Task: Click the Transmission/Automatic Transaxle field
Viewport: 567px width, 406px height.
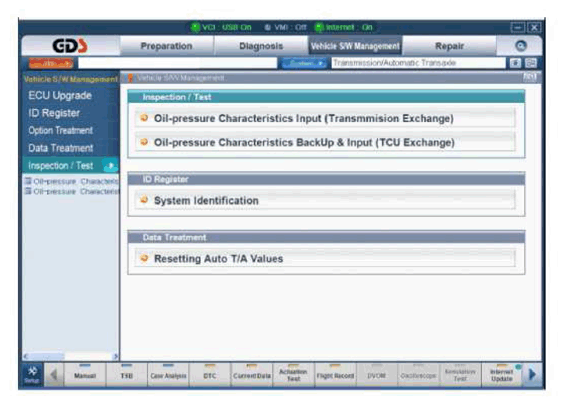Action: (x=418, y=63)
